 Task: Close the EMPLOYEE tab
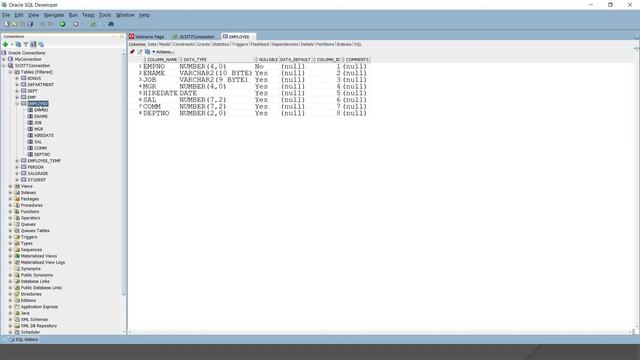(253, 37)
